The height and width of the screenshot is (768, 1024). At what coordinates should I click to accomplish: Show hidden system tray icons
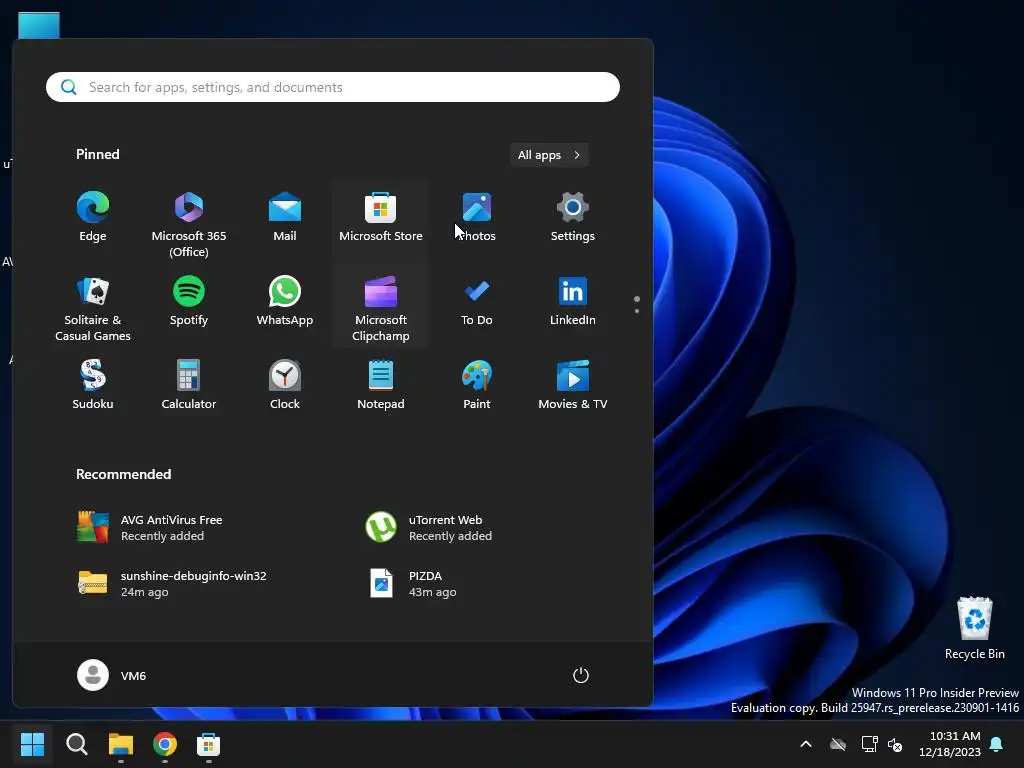[806, 744]
